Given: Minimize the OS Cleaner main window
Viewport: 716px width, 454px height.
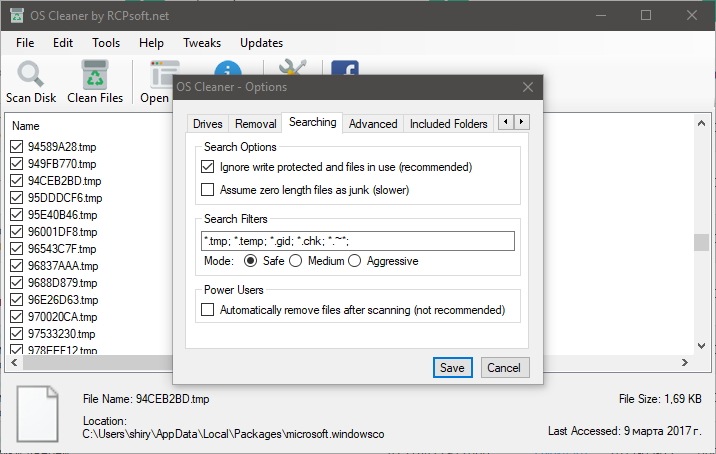Looking at the screenshot, I should click(x=601, y=16).
